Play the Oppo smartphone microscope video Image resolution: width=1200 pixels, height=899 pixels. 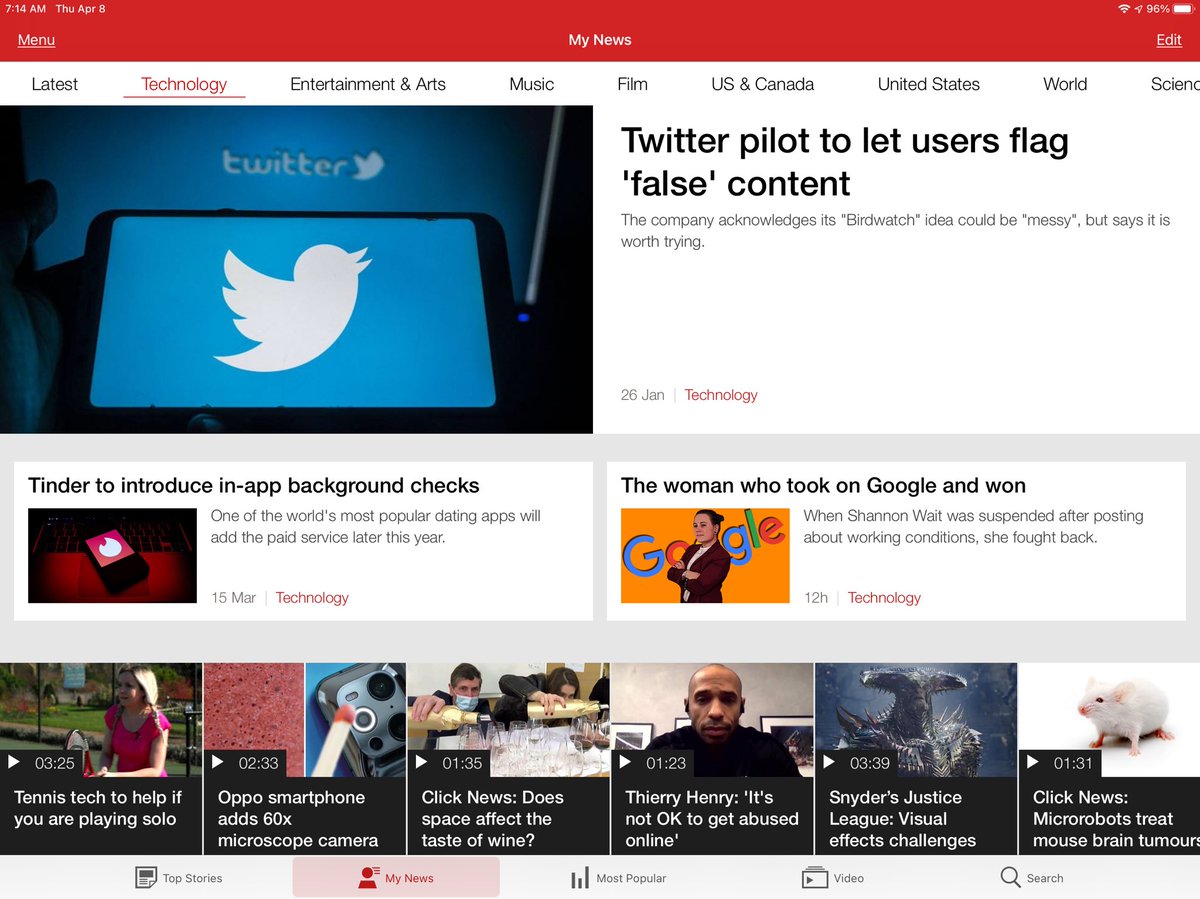pos(218,763)
